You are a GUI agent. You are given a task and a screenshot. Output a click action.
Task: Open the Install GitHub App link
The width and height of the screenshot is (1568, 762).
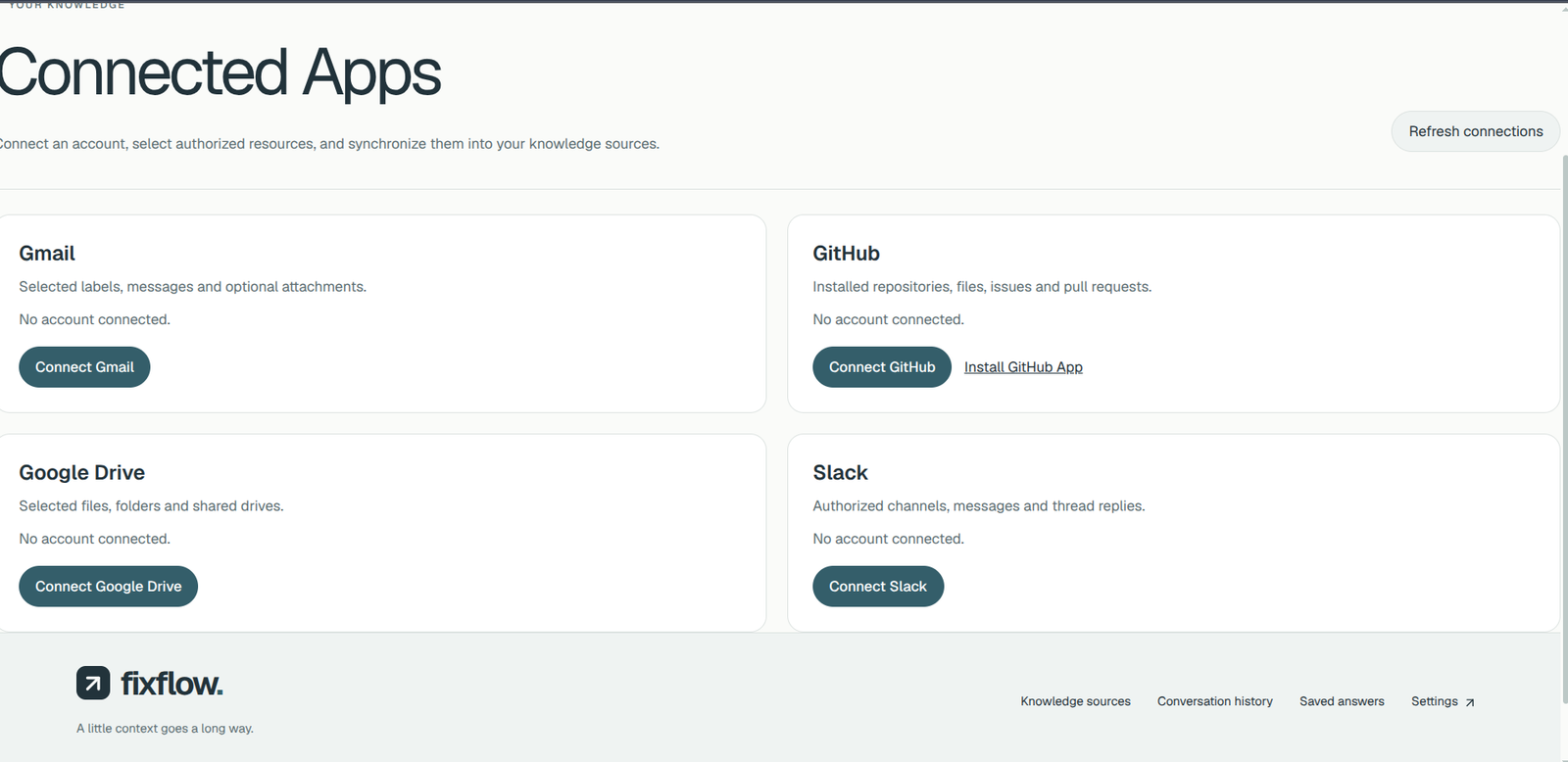coord(1023,367)
